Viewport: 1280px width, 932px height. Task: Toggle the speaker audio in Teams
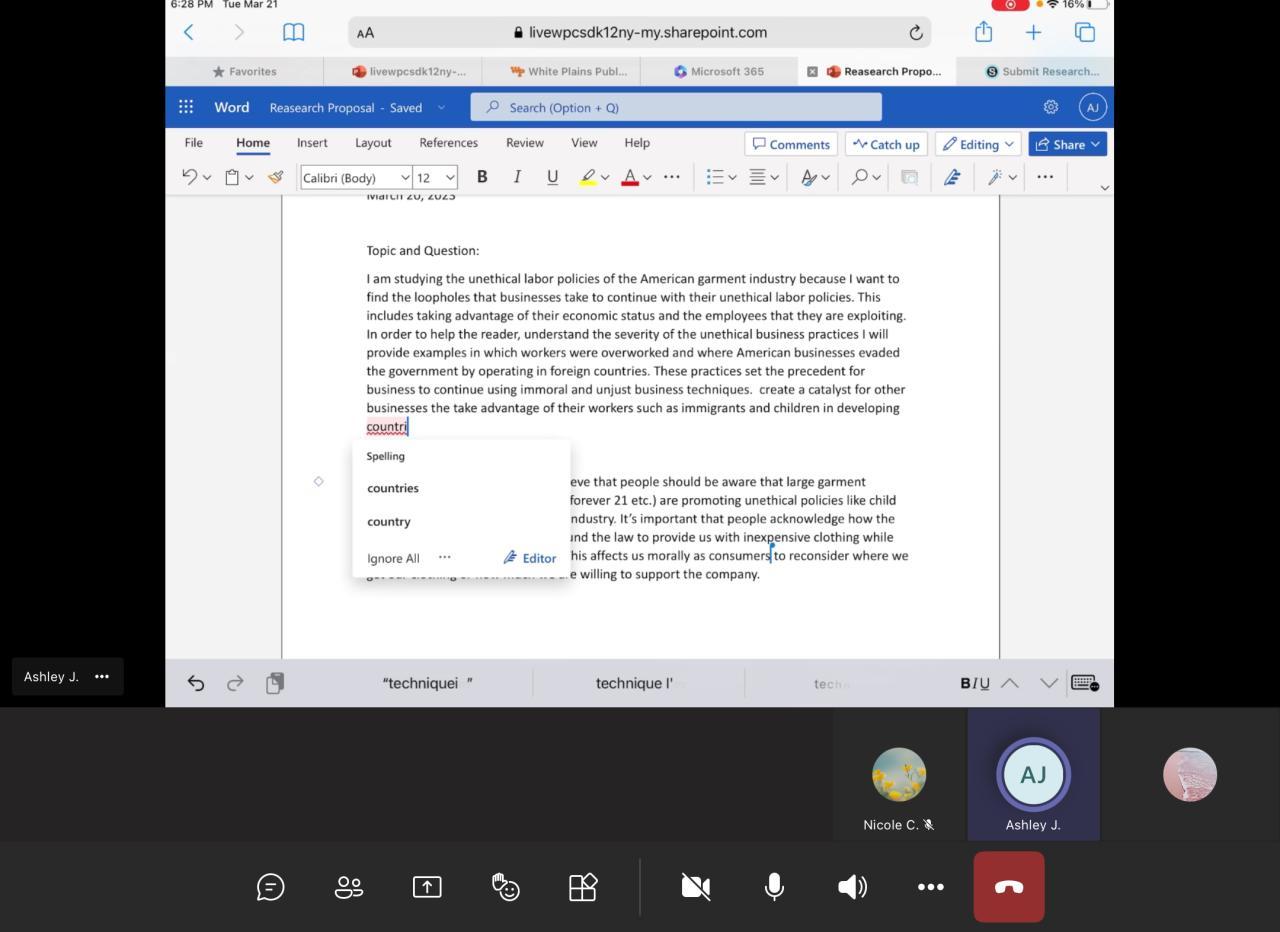point(852,887)
